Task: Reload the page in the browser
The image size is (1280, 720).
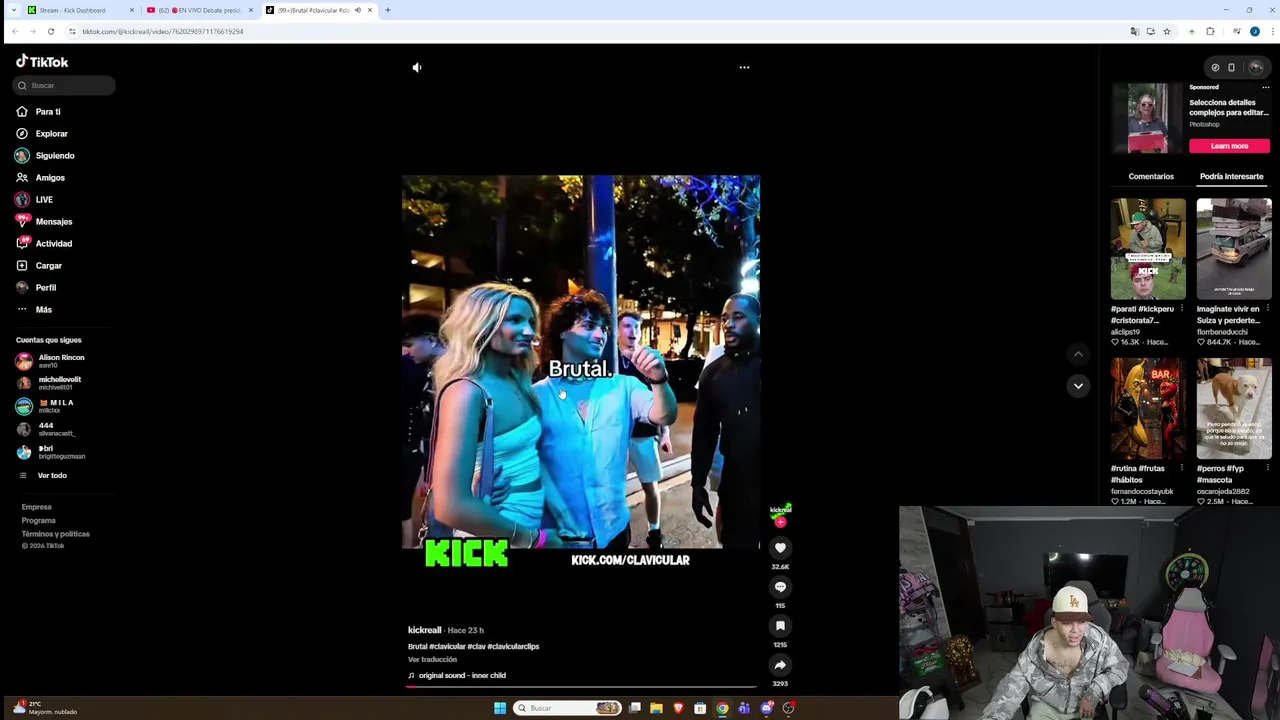Action: (x=50, y=31)
